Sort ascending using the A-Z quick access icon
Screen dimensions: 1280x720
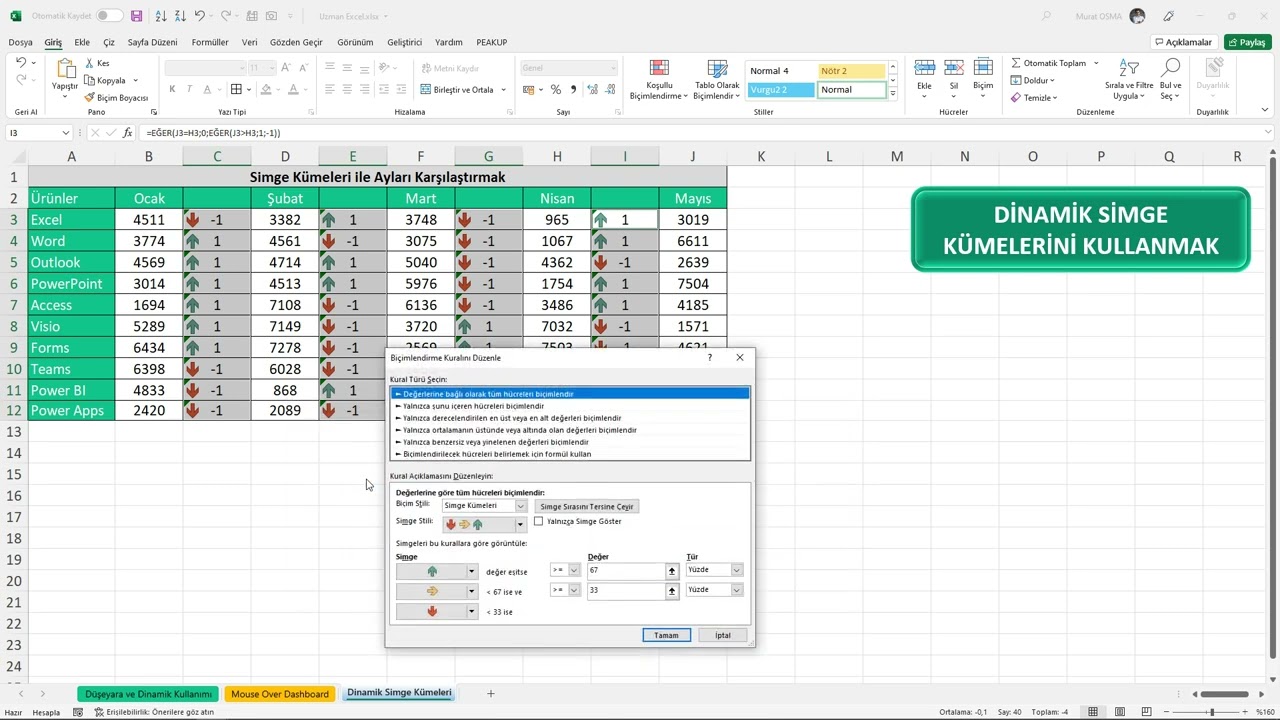tap(161, 16)
